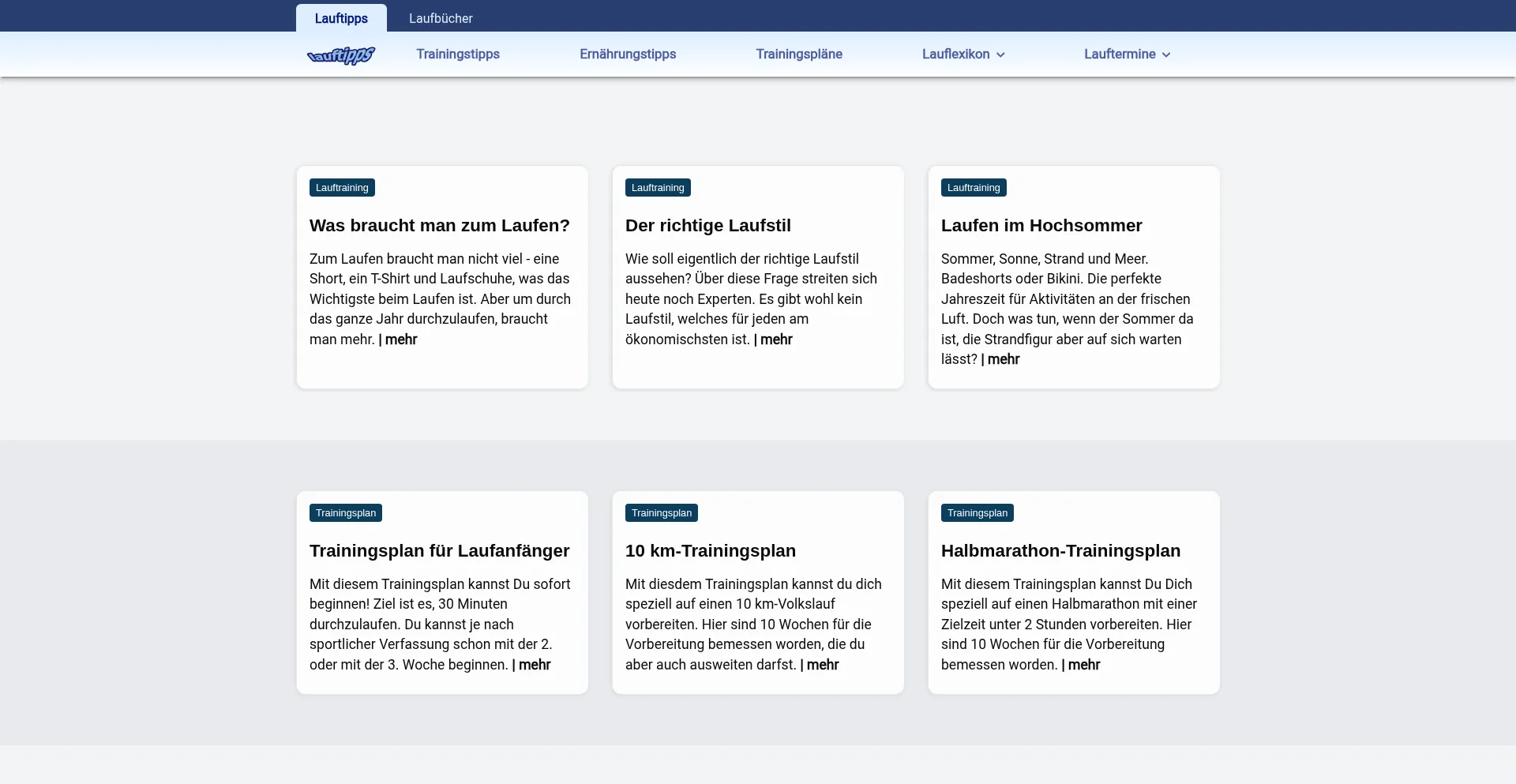Follow 'mehr' link in 10 km-Trainingsplan card

pyautogui.click(x=822, y=665)
